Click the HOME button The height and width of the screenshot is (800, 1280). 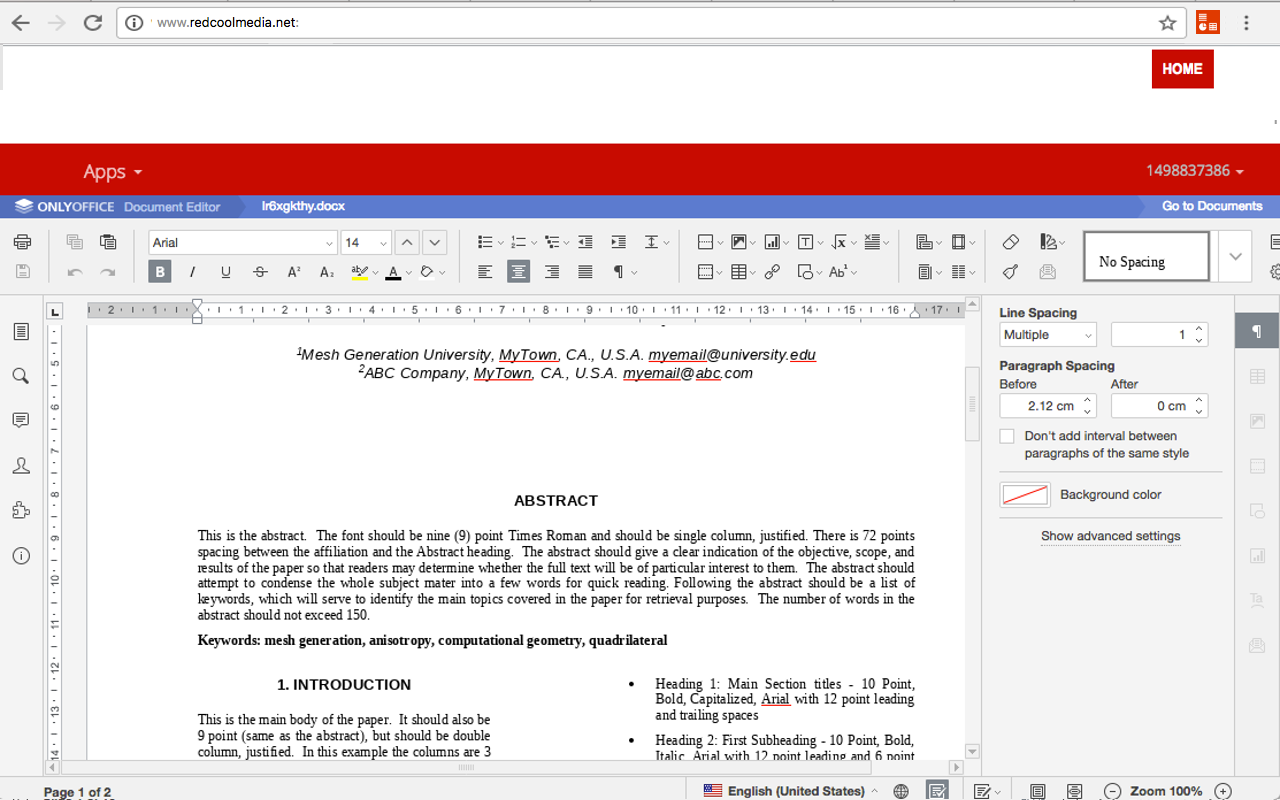coord(1182,69)
